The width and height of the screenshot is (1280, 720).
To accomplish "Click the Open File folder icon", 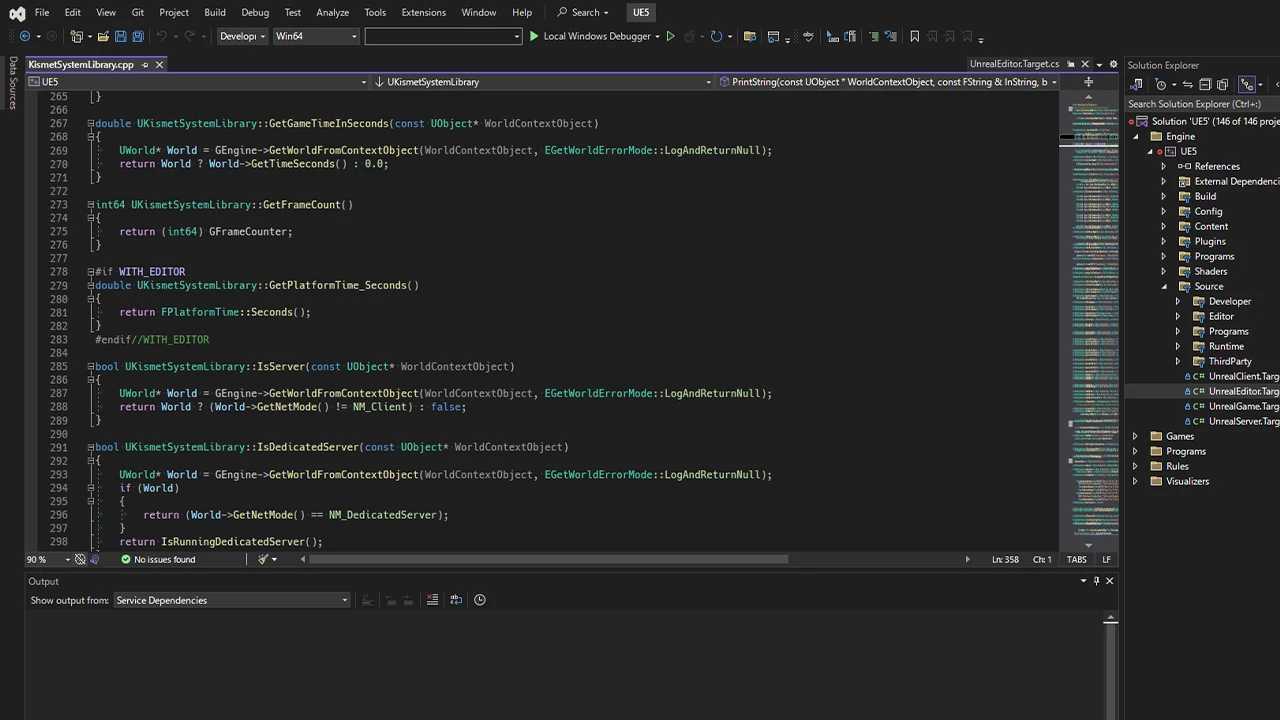I will (x=102, y=37).
